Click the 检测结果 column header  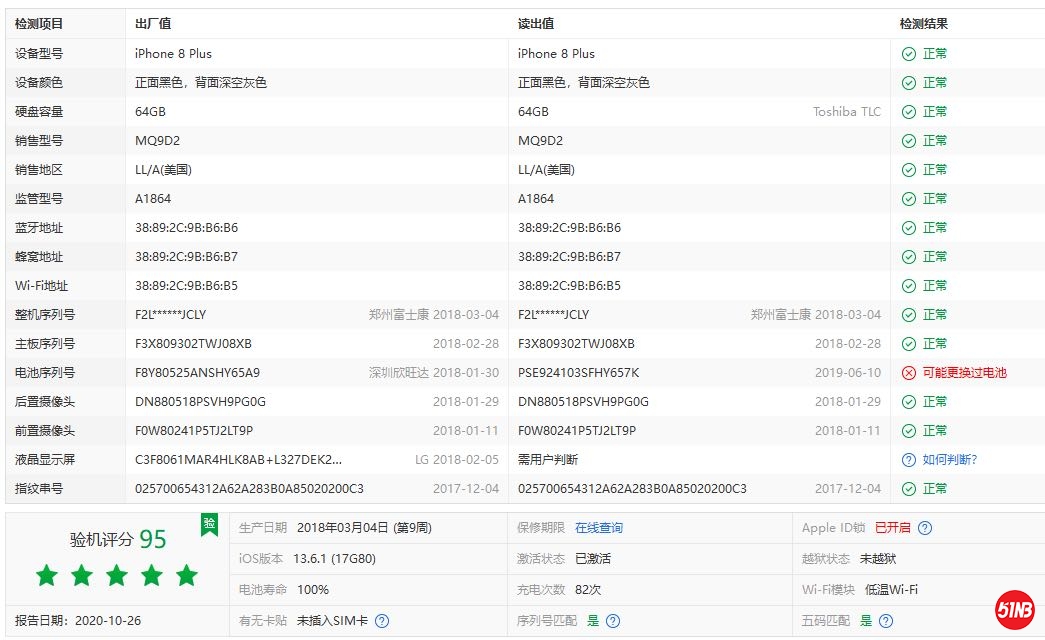[923, 24]
